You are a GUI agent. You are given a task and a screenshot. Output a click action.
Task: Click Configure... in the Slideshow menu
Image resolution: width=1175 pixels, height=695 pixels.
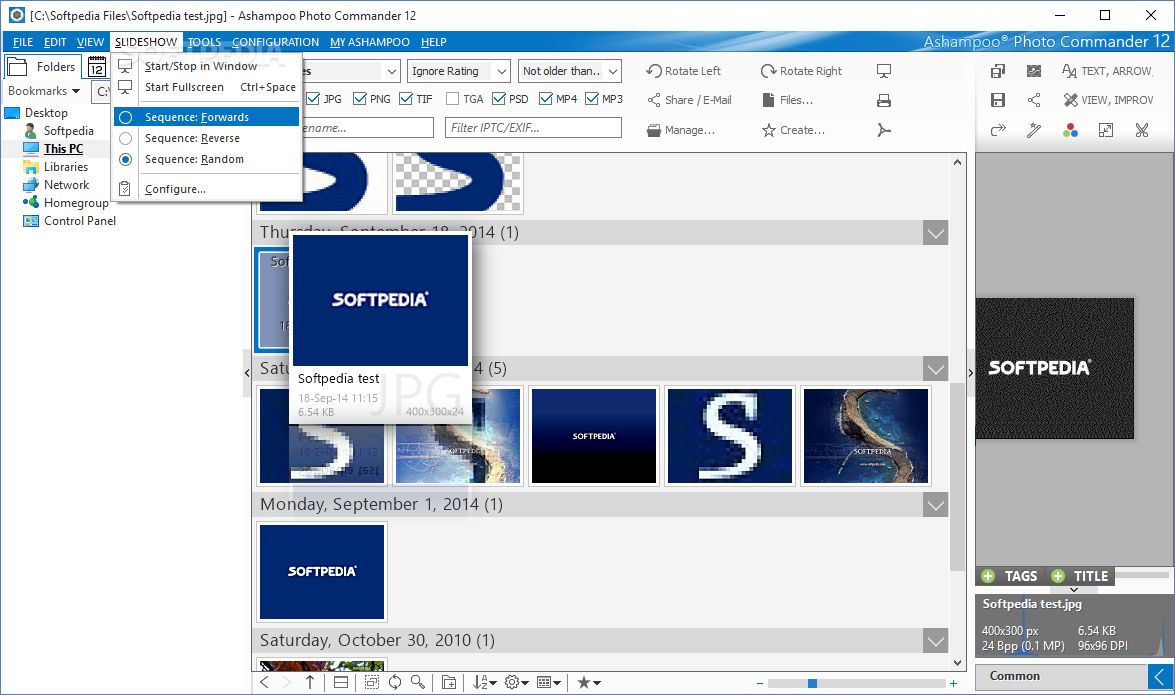[206, 189]
